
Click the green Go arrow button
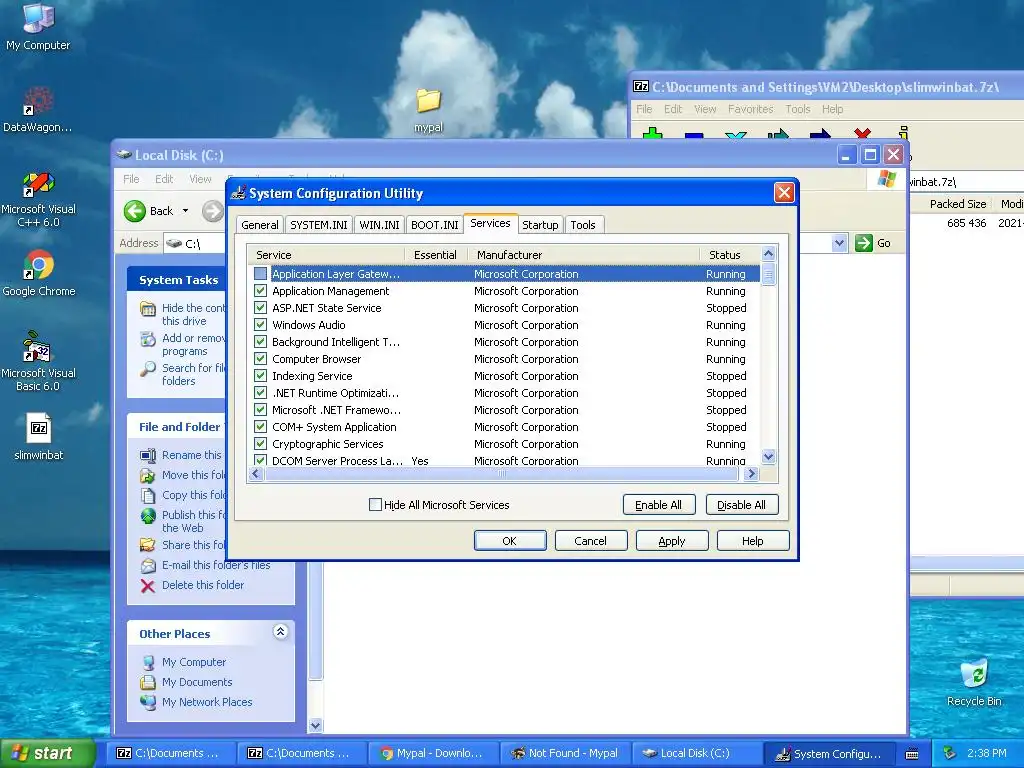pos(863,243)
